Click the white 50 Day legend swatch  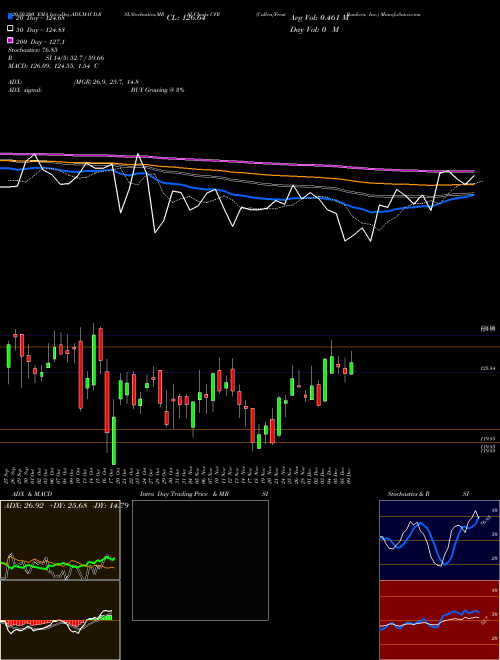(x=10, y=29)
